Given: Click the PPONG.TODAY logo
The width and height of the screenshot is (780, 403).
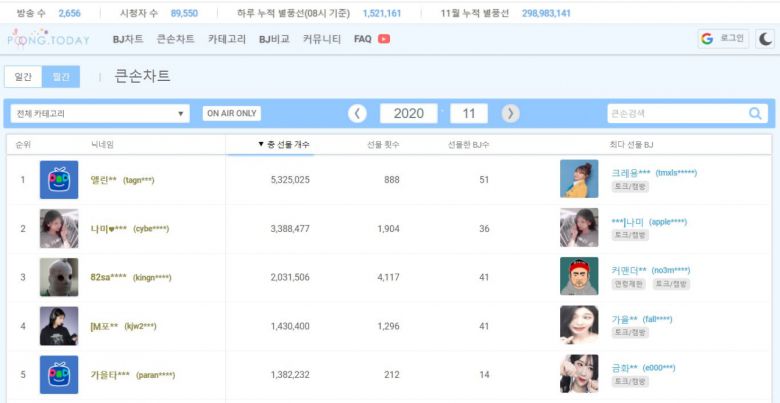Looking at the screenshot, I should 48,39.
